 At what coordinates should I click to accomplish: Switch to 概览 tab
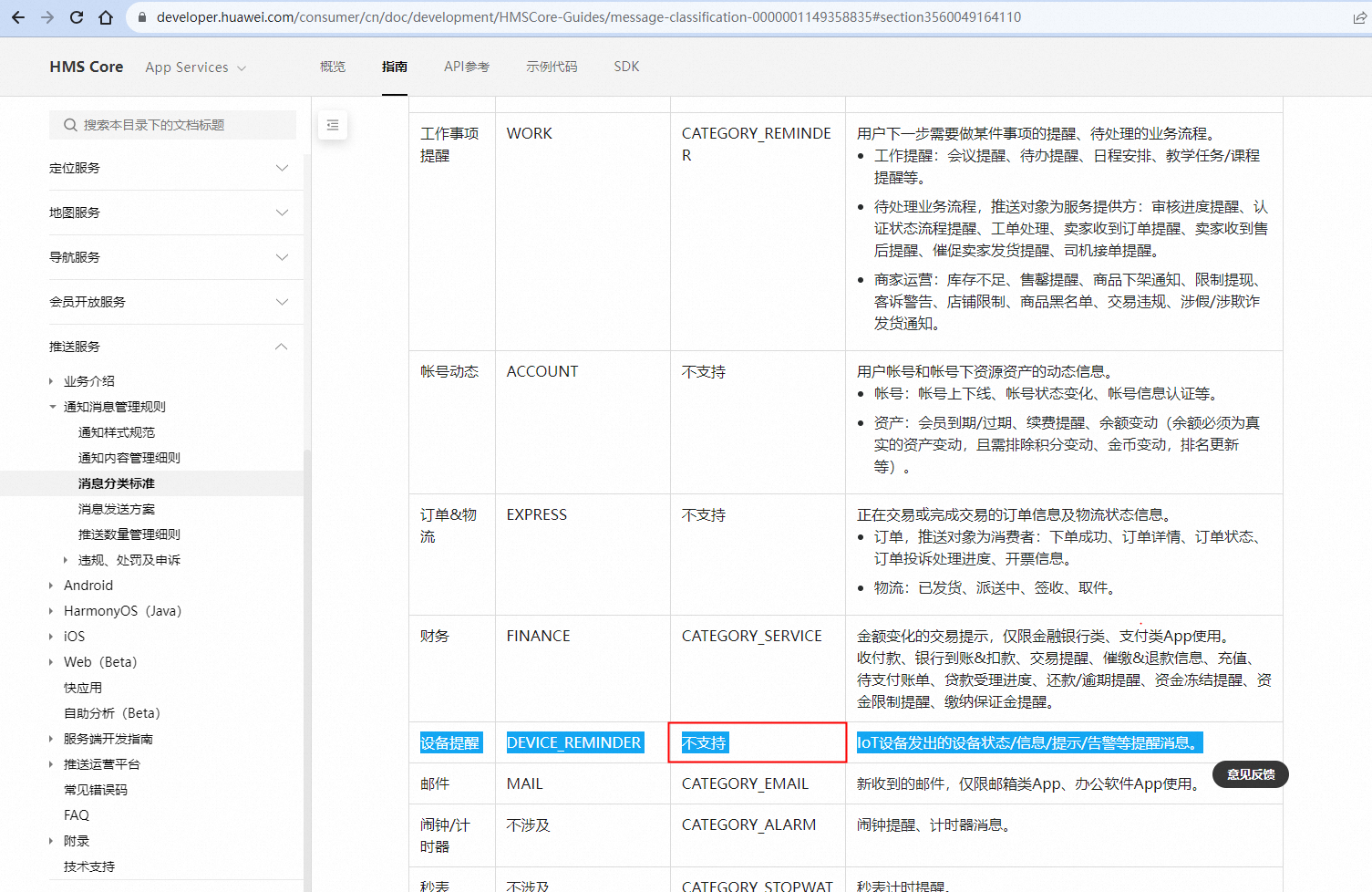pyautogui.click(x=333, y=67)
